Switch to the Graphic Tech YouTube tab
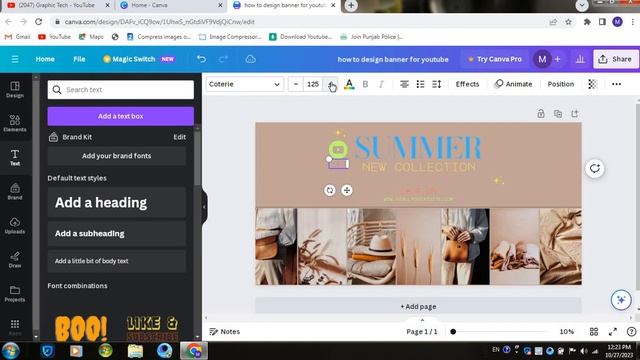This screenshot has width=640, height=360. [x=56, y=5]
